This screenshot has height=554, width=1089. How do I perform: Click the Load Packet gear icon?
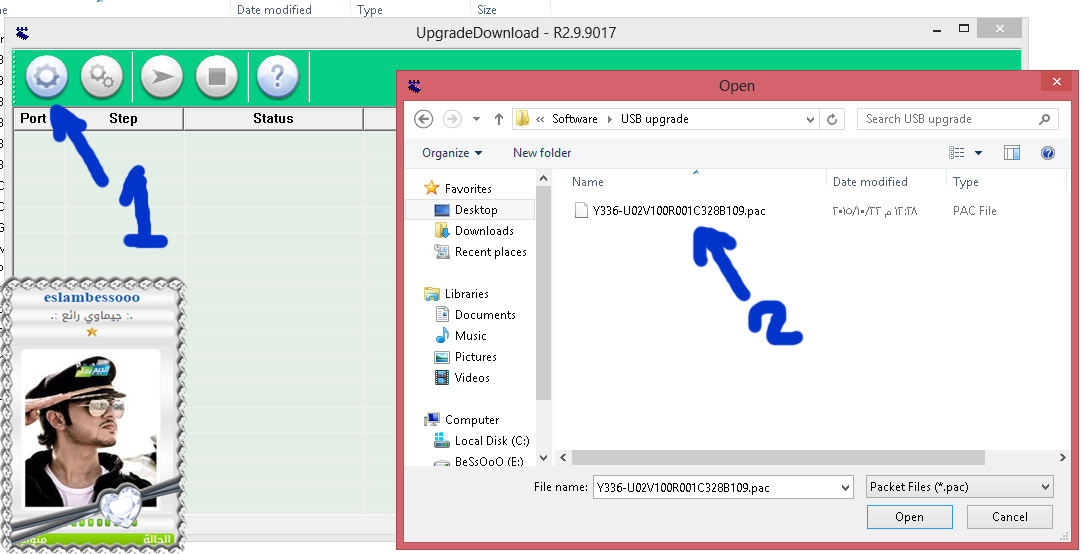(47, 77)
